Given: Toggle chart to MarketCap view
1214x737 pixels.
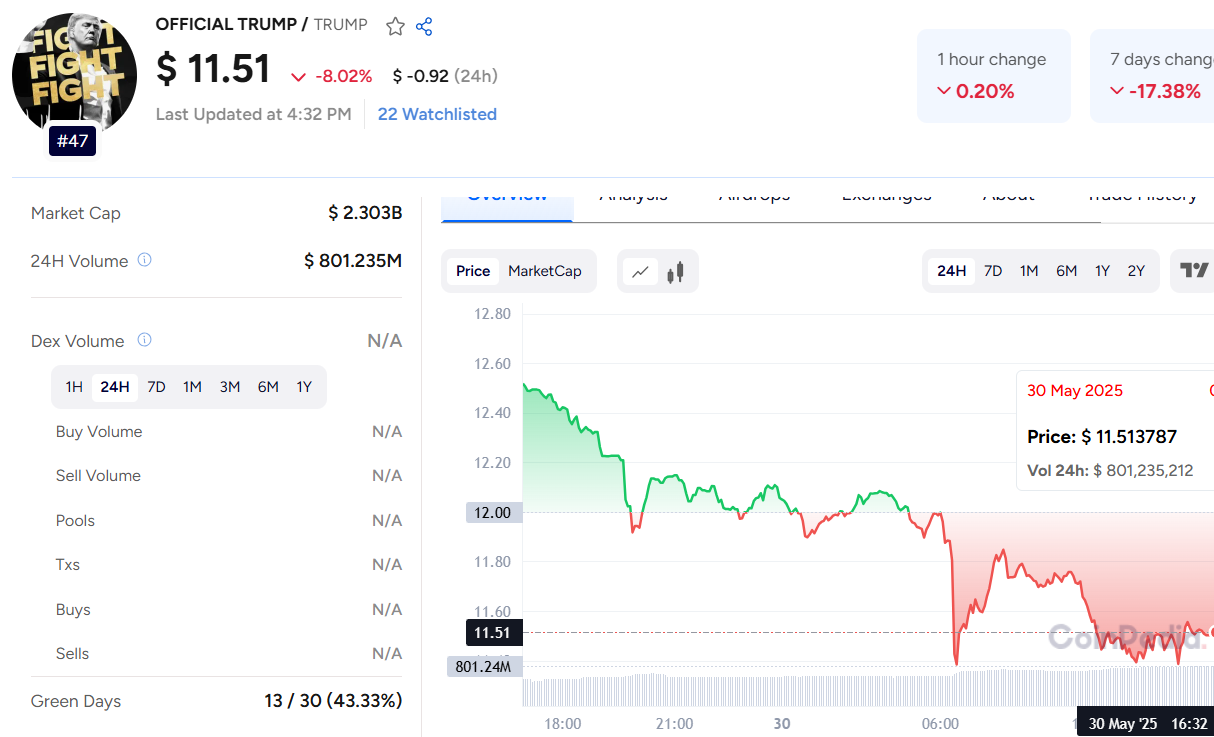Looking at the screenshot, I should [x=544, y=271].
